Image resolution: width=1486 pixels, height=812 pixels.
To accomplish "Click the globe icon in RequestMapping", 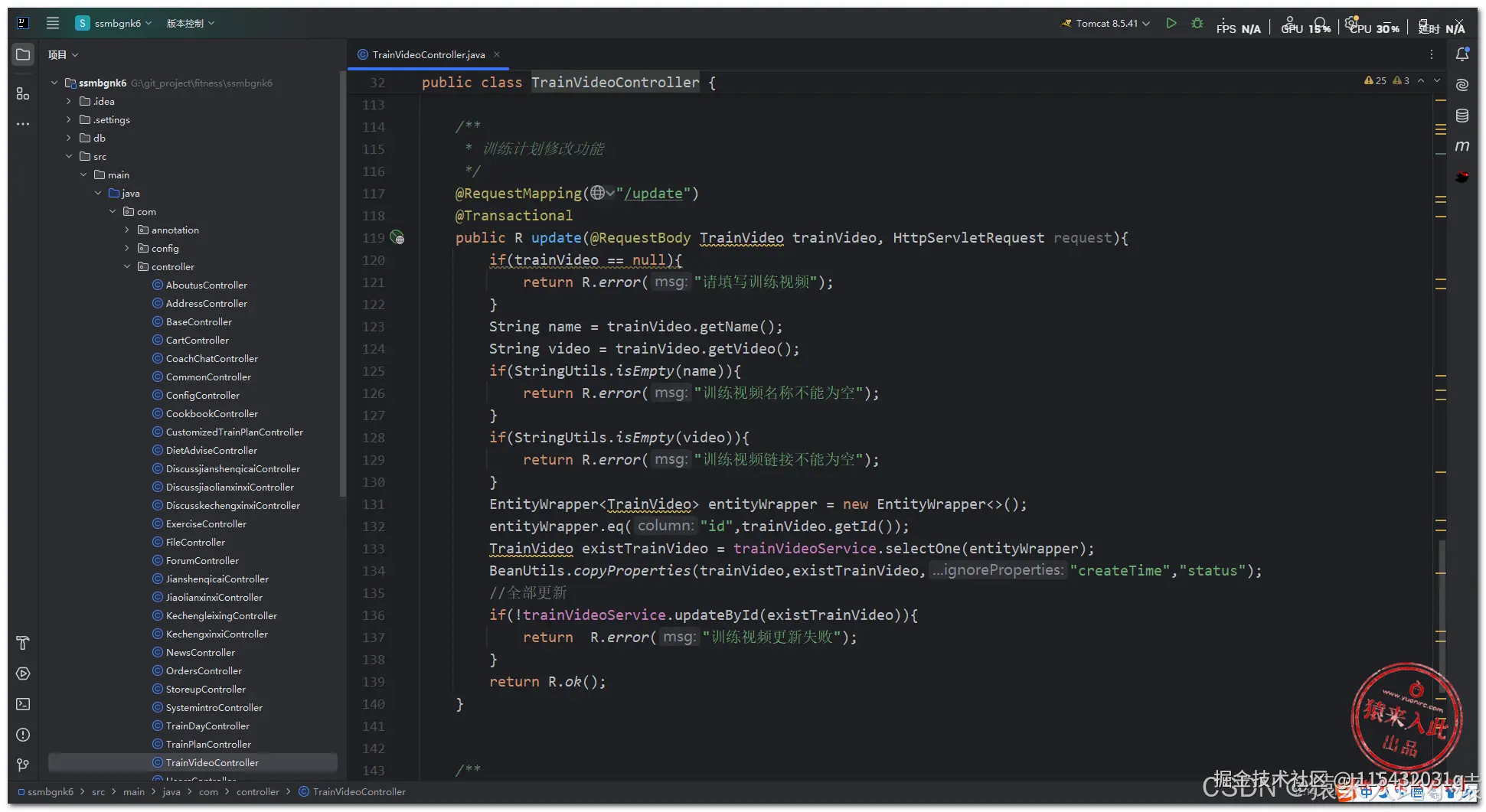I will click(598, 193).
